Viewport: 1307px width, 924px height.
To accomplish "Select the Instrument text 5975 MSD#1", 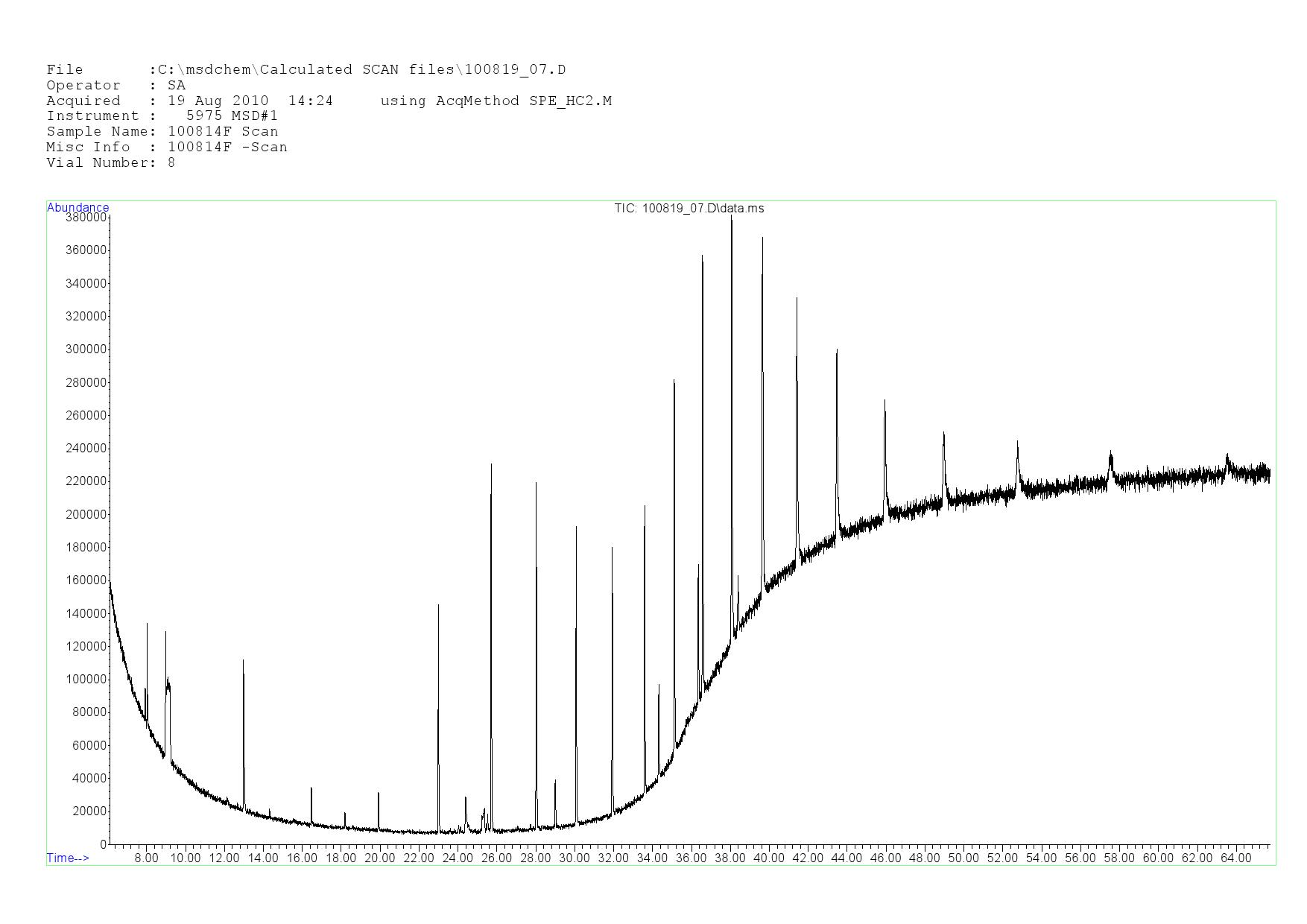I will pos(232,115).
